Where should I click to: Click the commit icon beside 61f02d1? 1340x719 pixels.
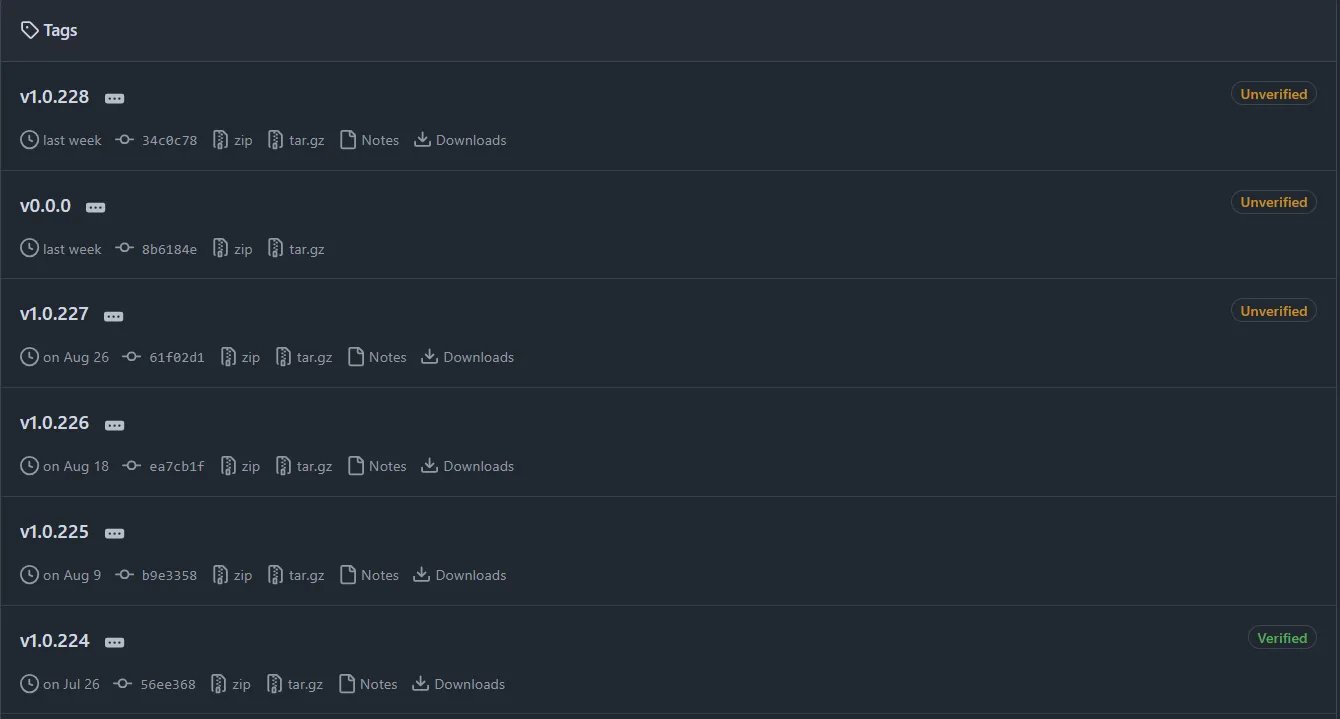click(x=132, y=357)
